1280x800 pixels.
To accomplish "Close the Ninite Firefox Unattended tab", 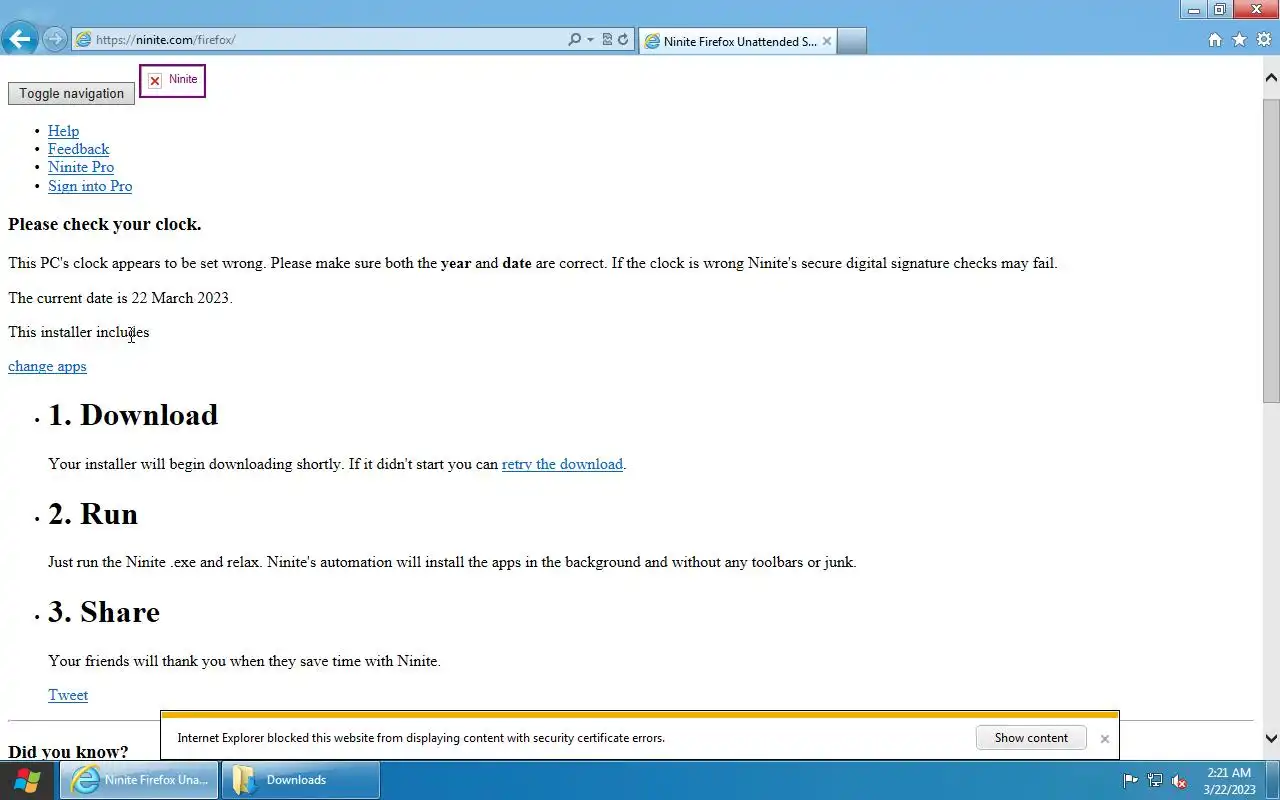I will pyautogui.click(x=826, y=41).
